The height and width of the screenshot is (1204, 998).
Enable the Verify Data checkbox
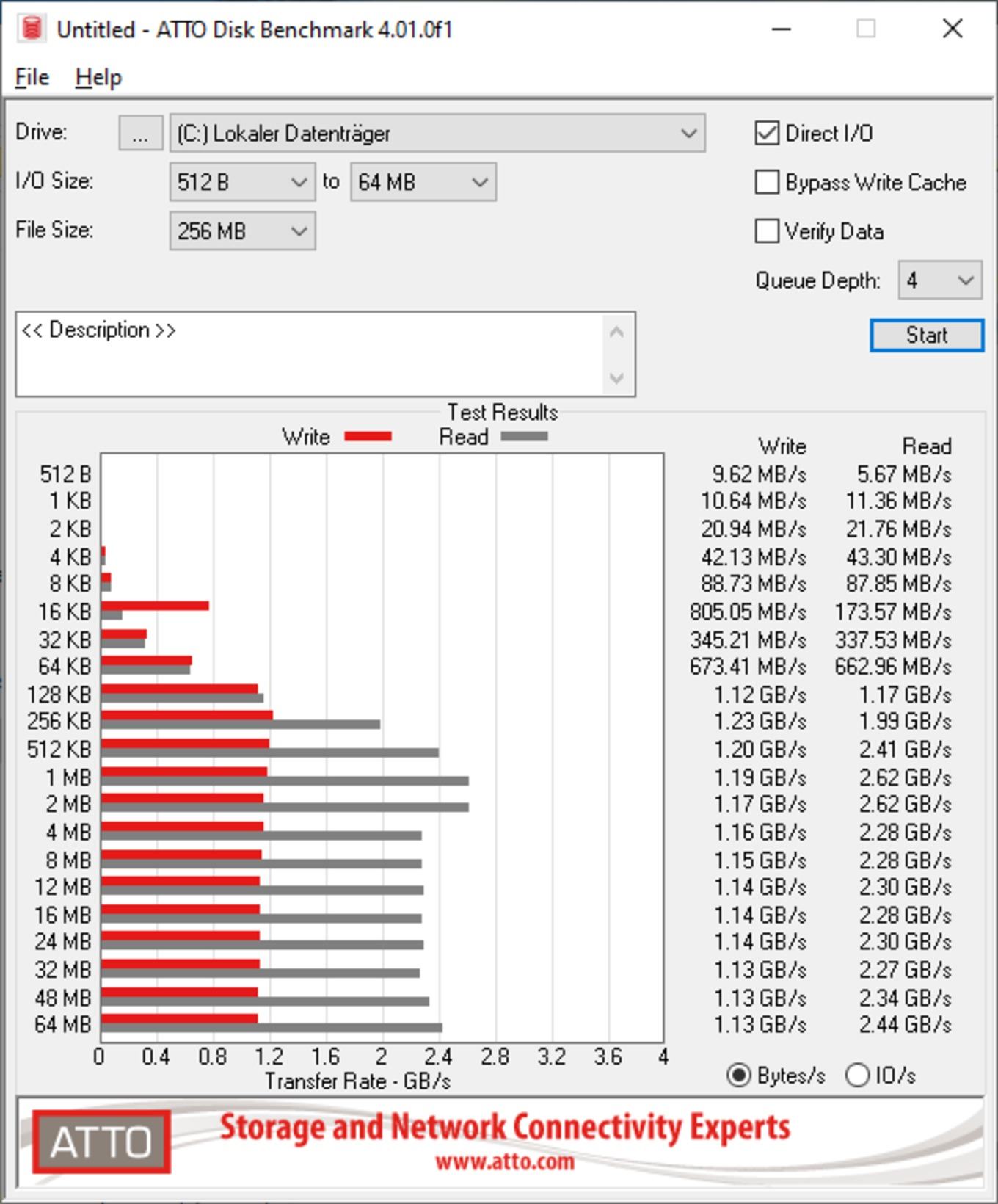pyautogui.click(x=767, y=231)
